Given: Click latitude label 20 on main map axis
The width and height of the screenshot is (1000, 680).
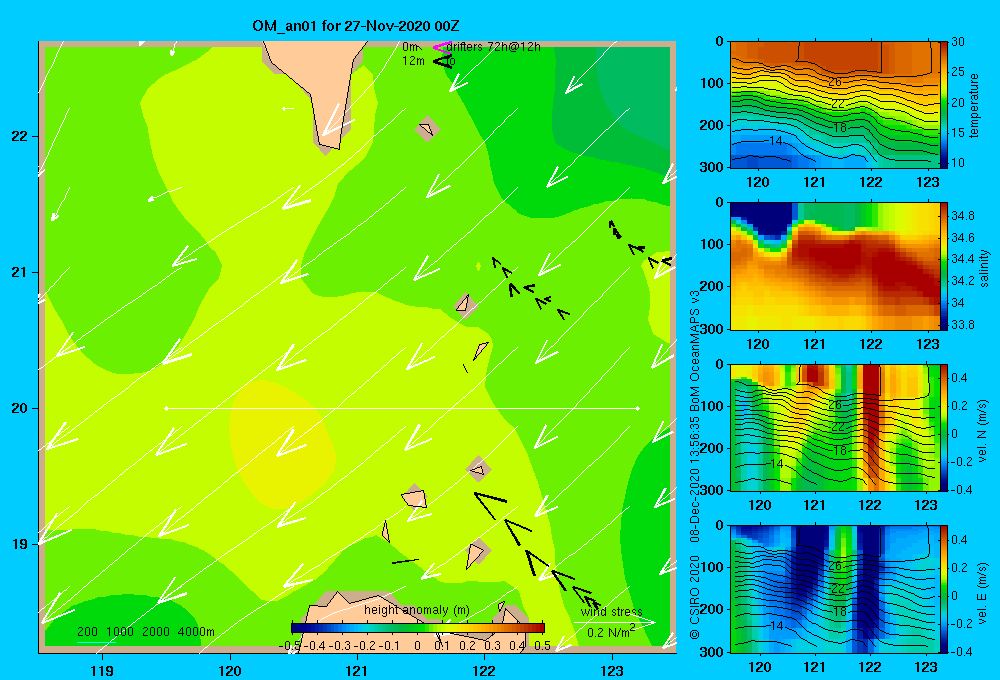Looking at the screenshot, I should (x=19, y=408).
